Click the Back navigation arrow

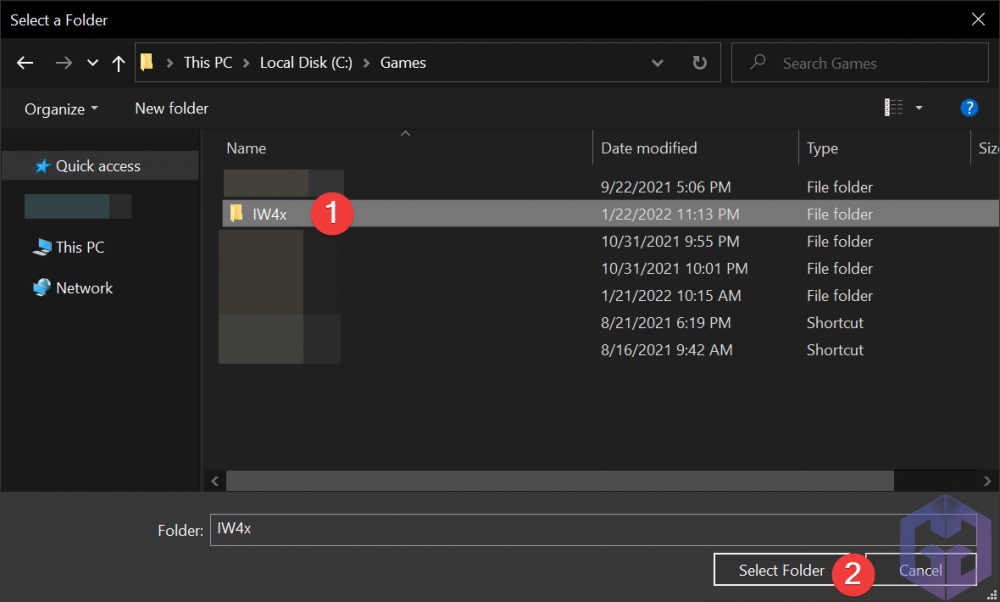26,63
